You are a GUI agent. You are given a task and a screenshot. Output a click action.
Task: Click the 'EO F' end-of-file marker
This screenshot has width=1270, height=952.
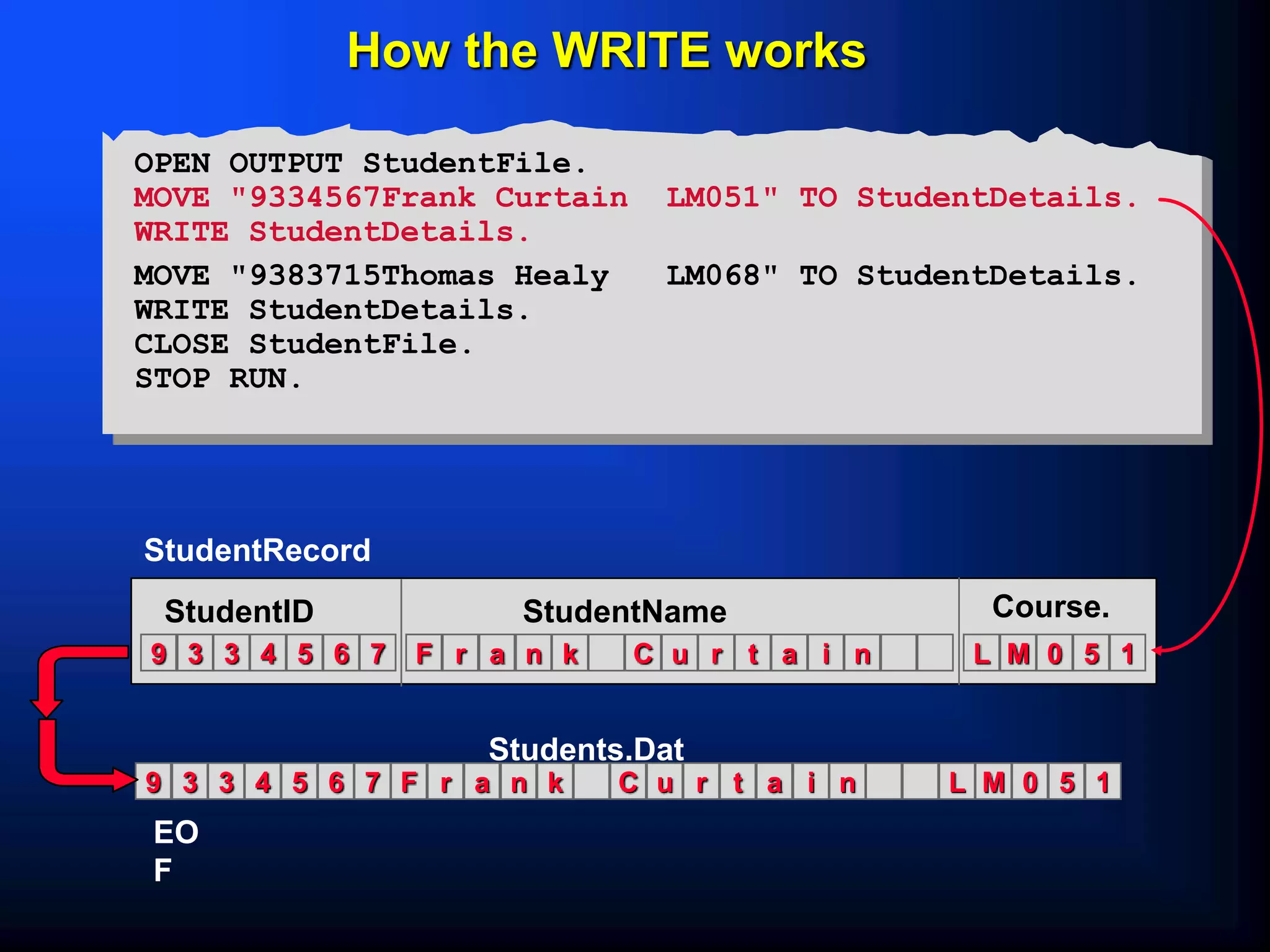tap(176, 850)
